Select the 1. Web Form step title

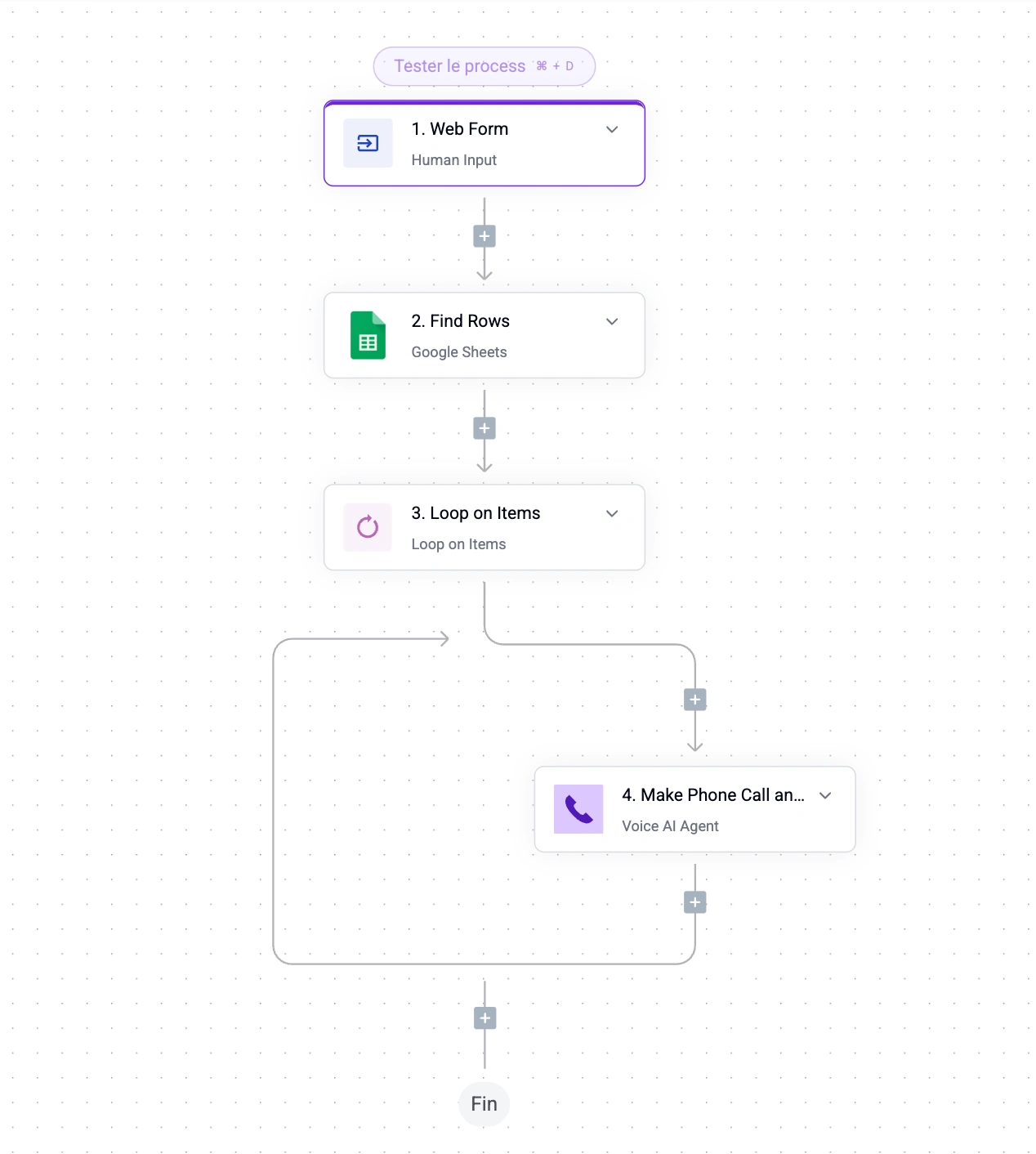(x=460, y=129)
